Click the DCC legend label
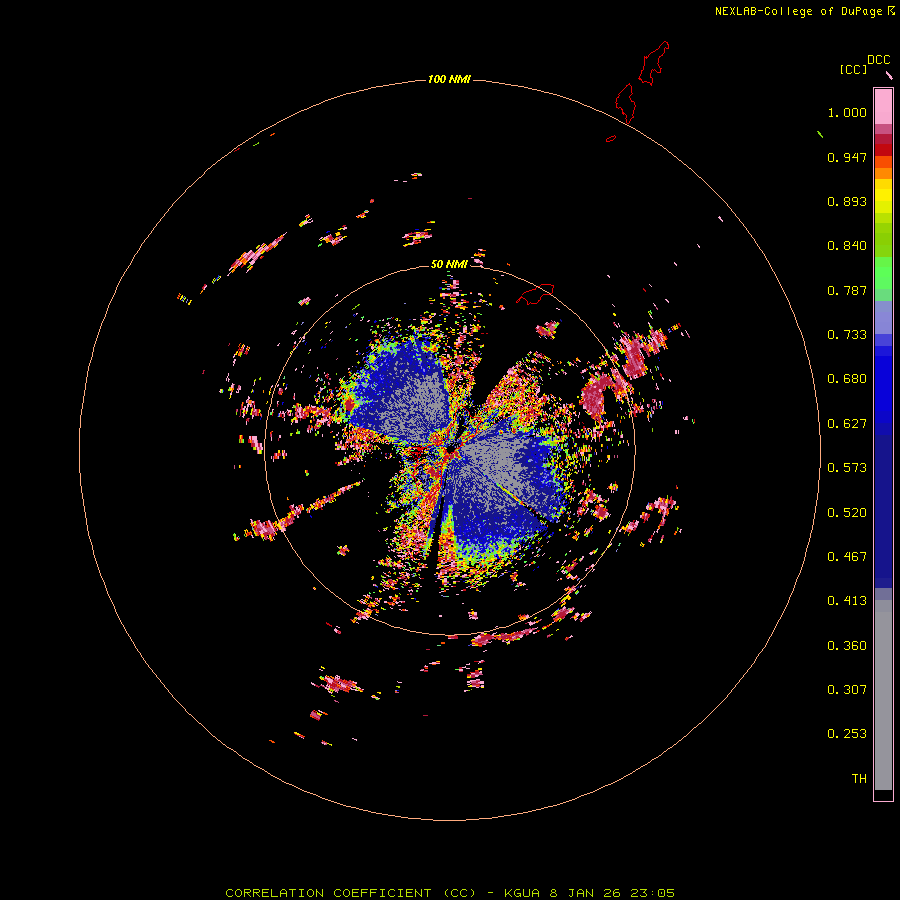This screenshot has width=900, height=900. (879, 60)
